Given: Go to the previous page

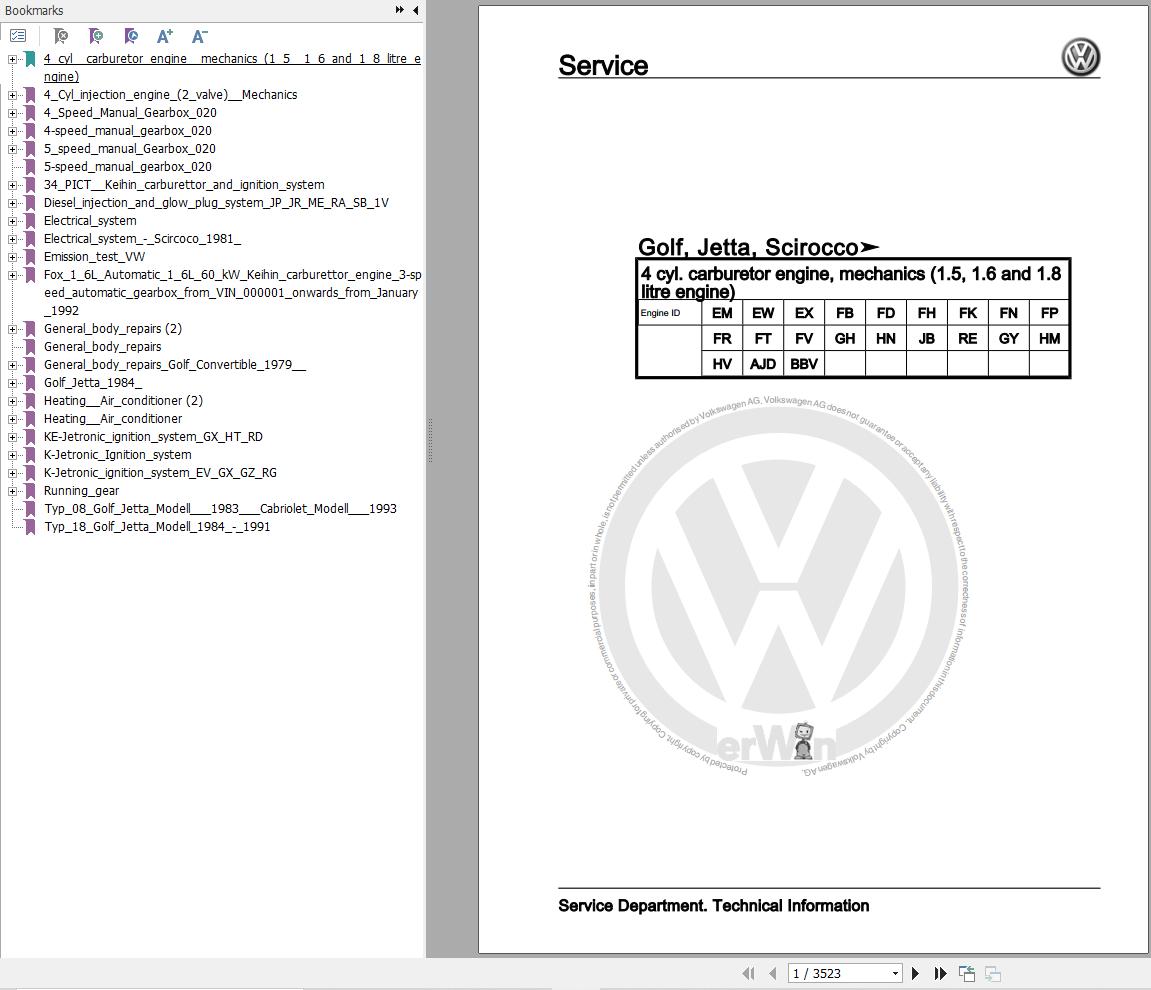Looking at the screenshot, I should tap(772, 973).
